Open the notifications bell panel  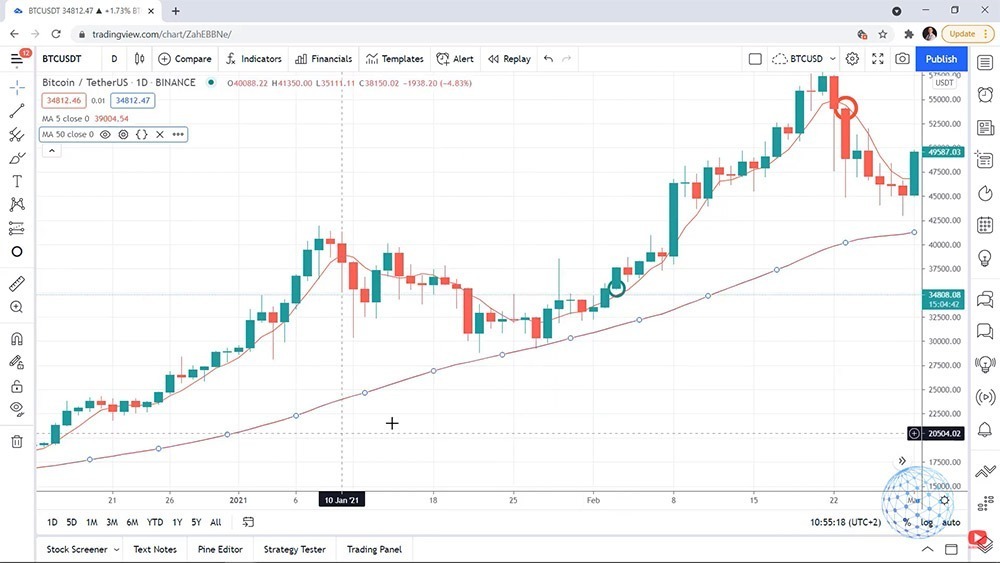pos(985,430)
